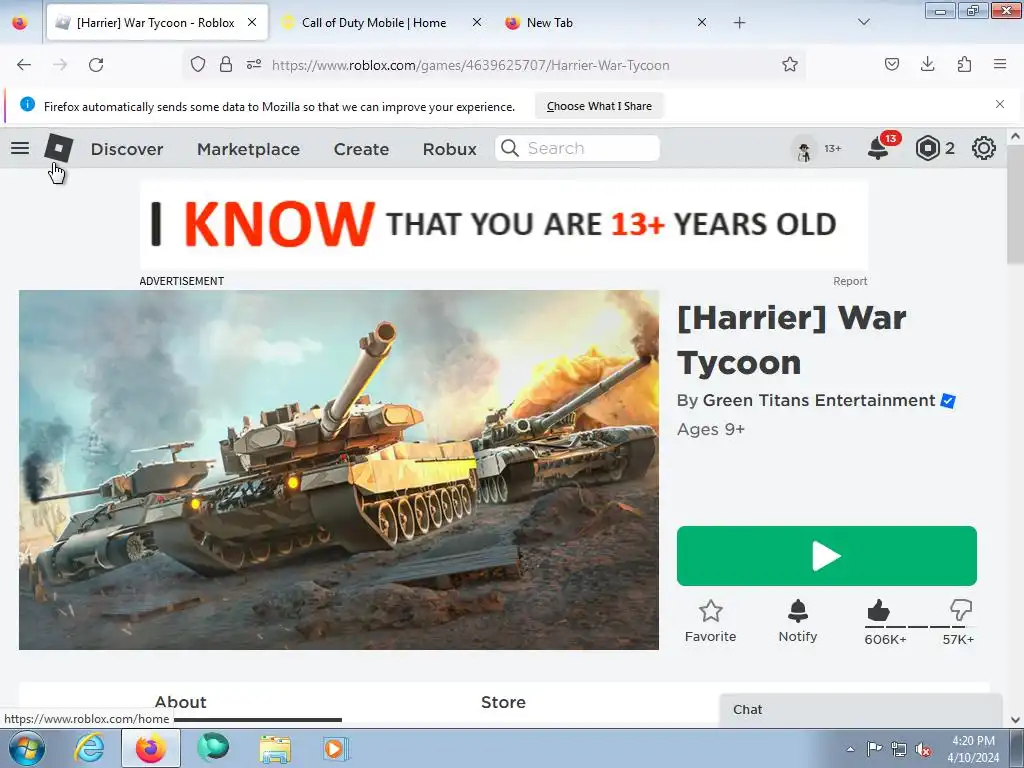
Task: Show hidden system tray icons
Action: tap(850, 749)
